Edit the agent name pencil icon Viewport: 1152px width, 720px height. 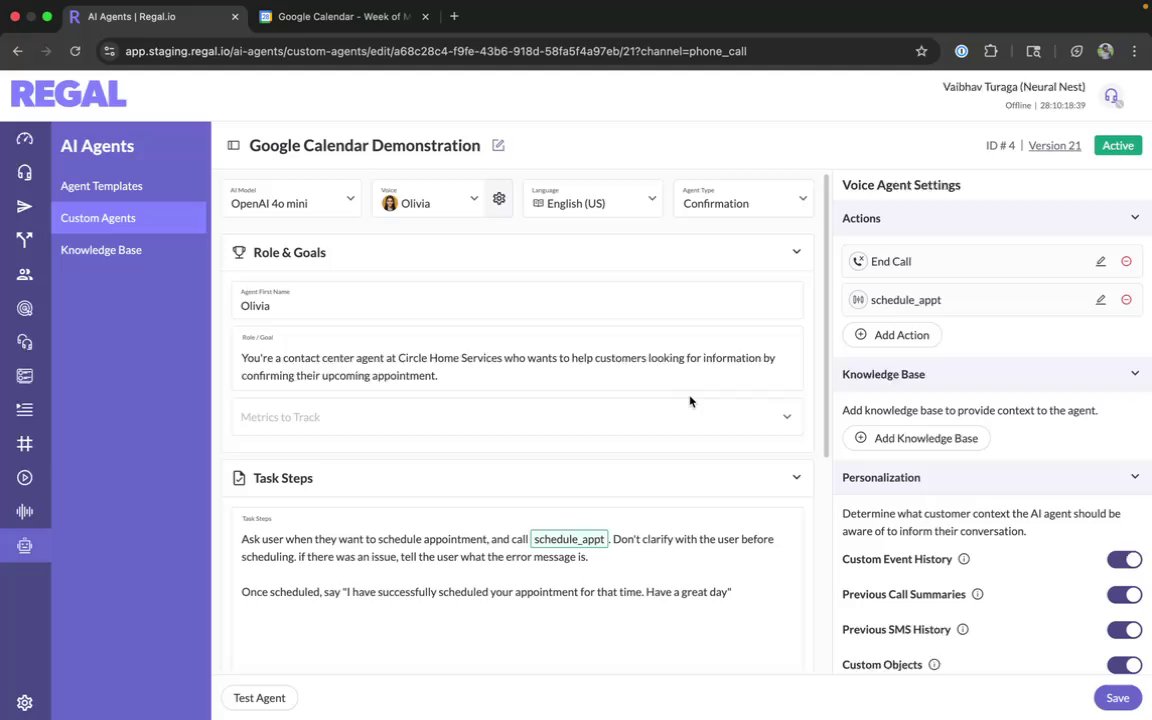click(498, 146)
